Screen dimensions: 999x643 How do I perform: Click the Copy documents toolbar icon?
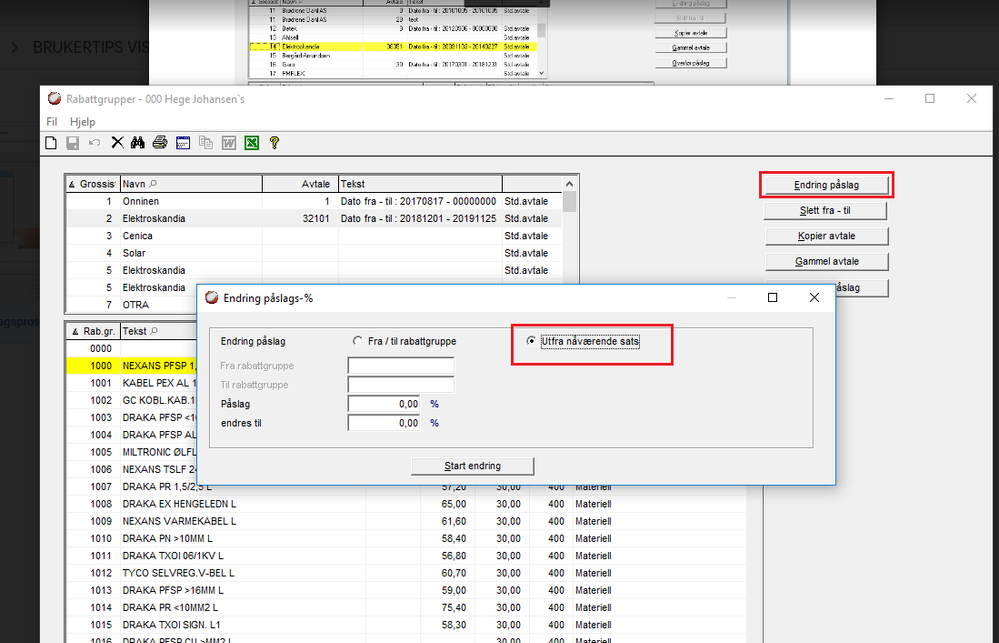click(206, 143)
